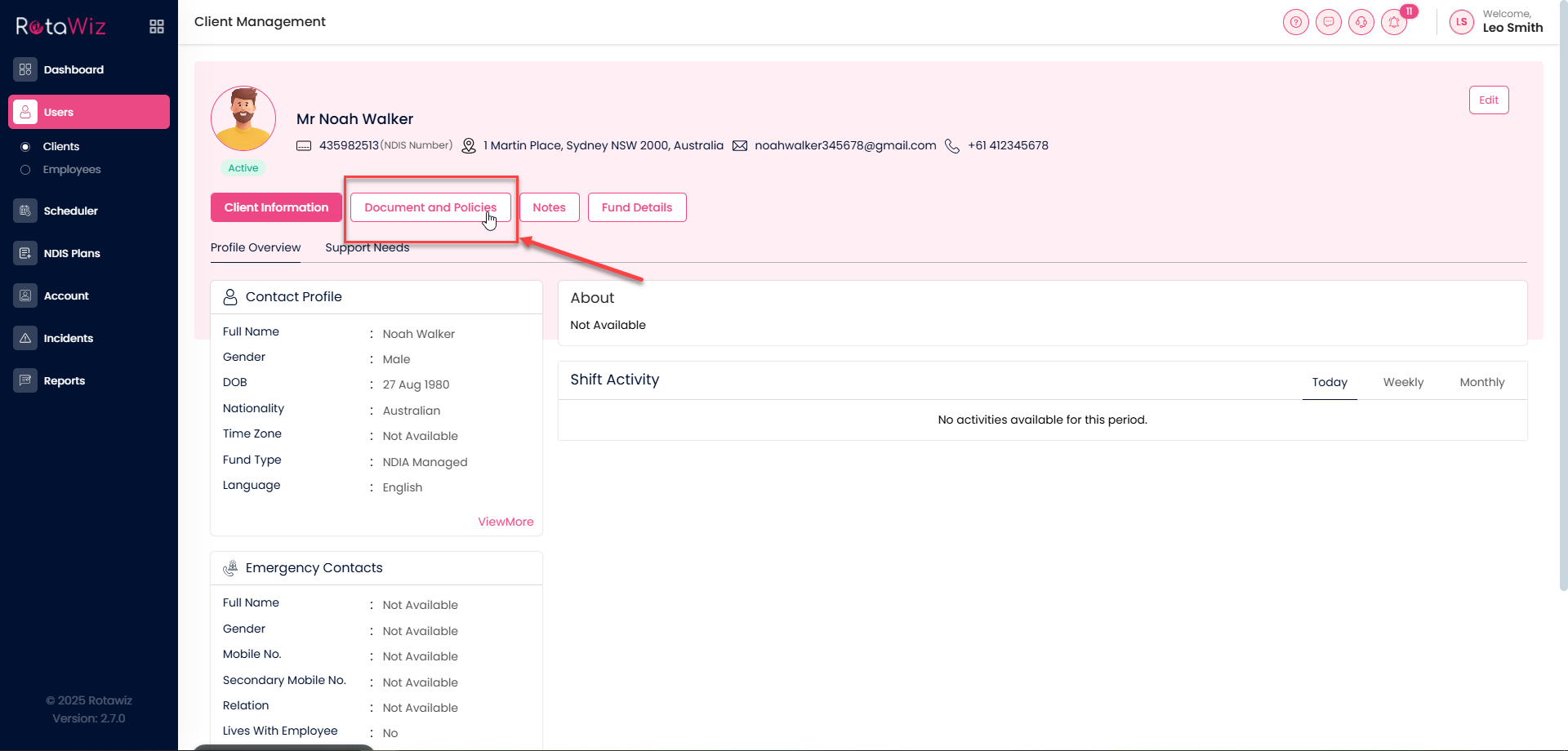Open NDIS Plans in the sidebar
1568x751 pixels.
(72, 253)
